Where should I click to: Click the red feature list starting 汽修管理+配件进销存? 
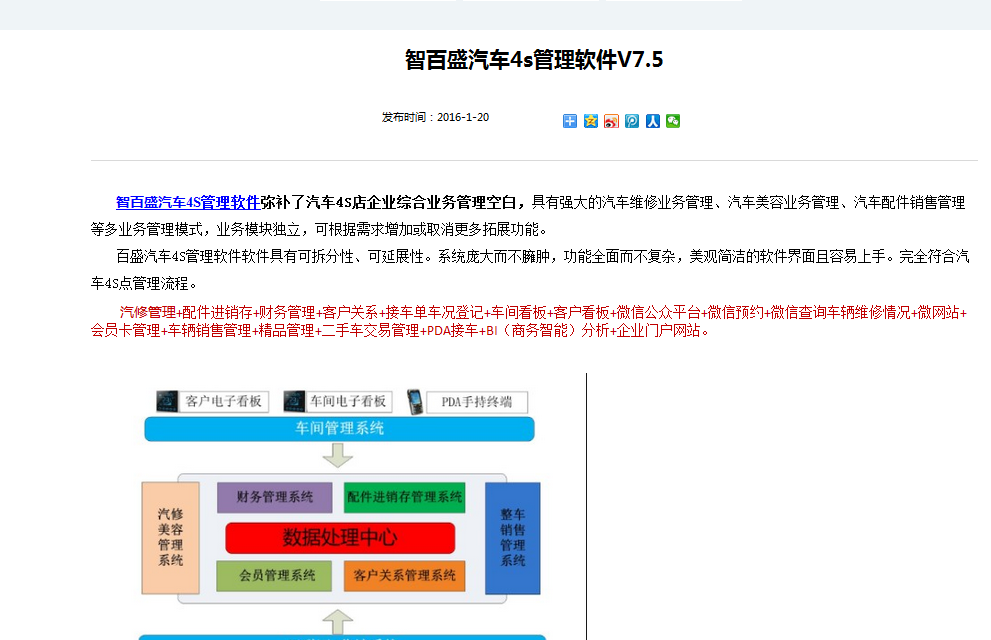528,321
